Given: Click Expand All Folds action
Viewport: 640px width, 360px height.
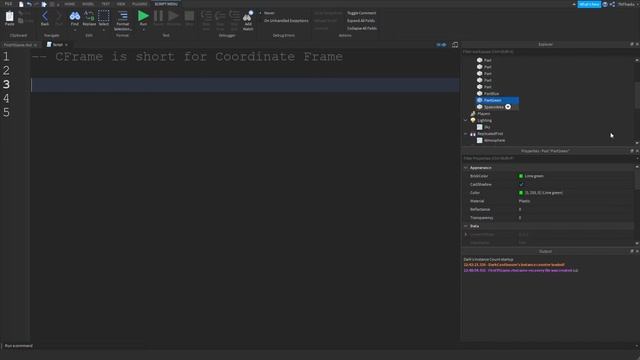Looking at the screenshot, I should pyautogui.click(x=361, y=20).
